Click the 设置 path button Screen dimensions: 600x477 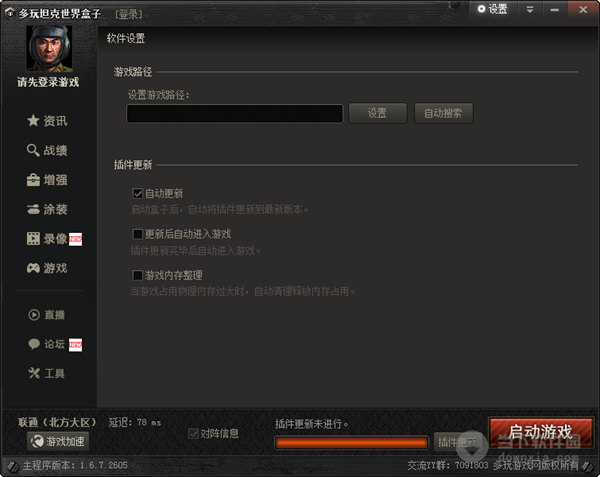point(378,113)
